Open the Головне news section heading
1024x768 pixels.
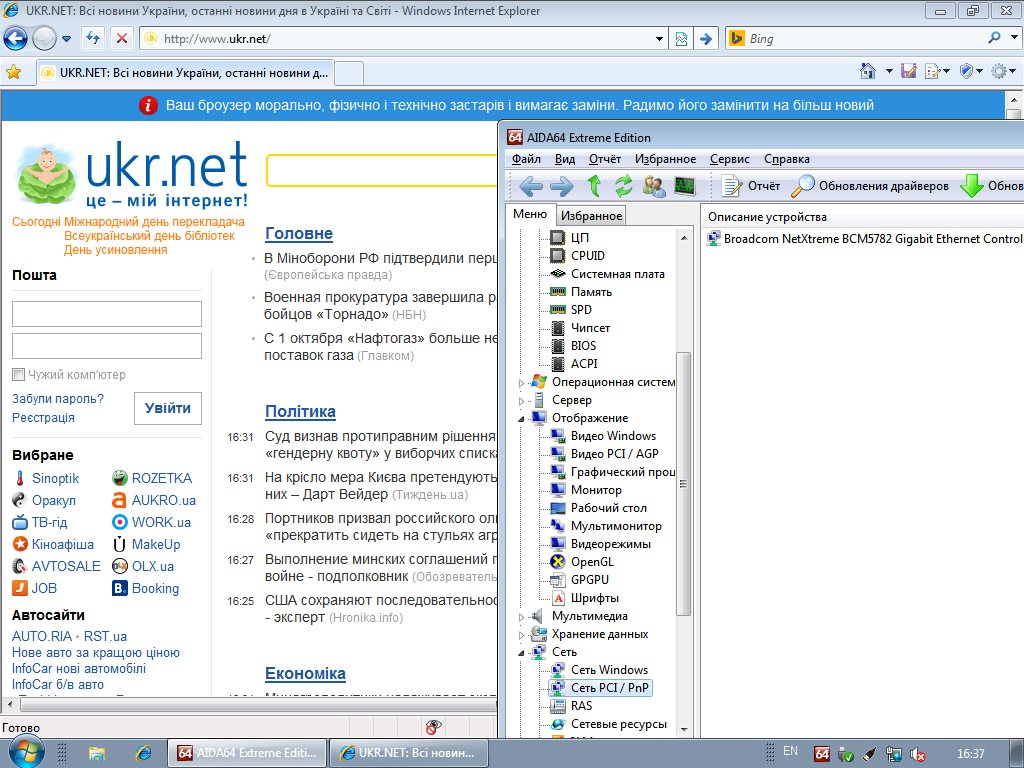pyautogui.click(x=298, y=233)
